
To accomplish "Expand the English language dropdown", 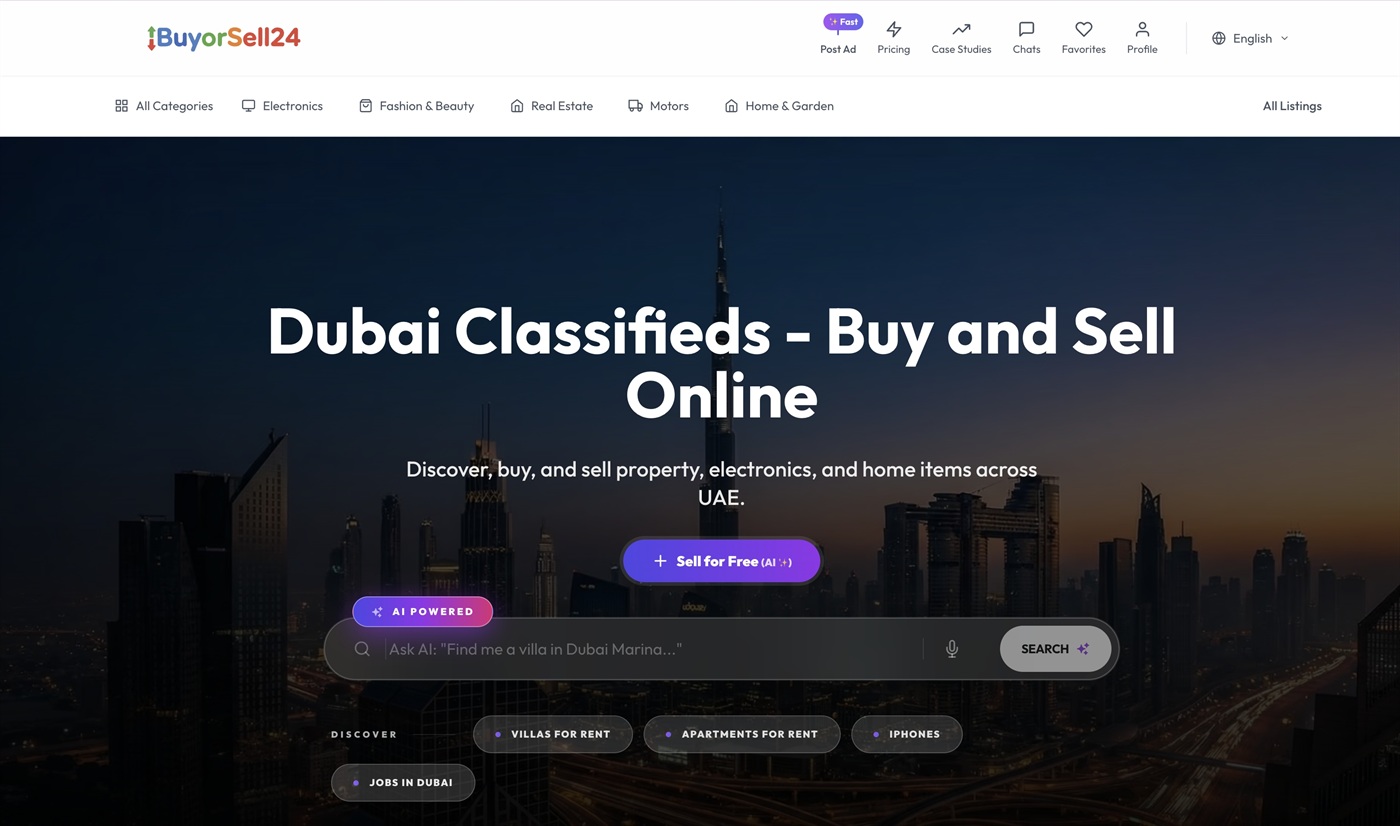I will 1250,38.
